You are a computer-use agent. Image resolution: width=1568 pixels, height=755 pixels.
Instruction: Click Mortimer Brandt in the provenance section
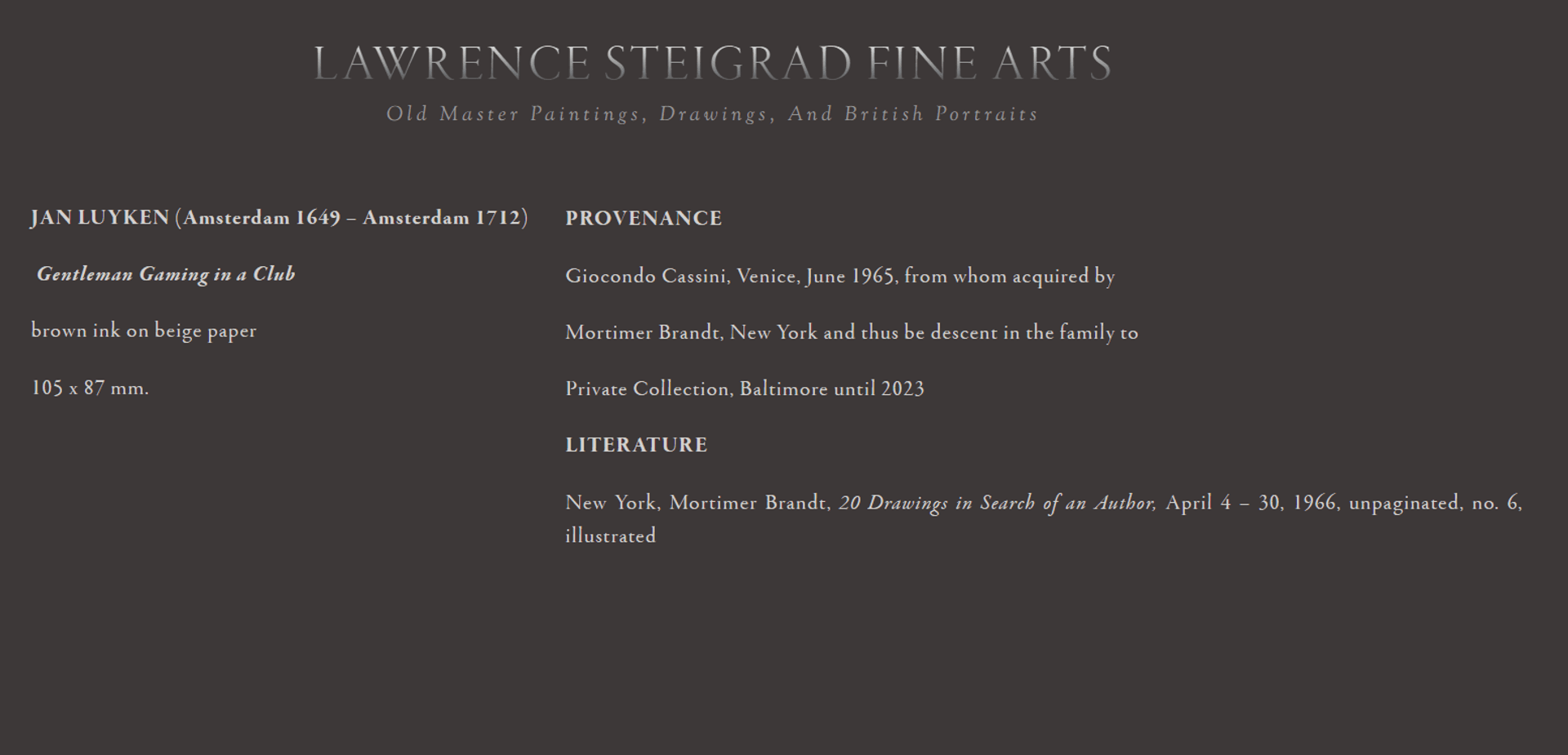644,332
